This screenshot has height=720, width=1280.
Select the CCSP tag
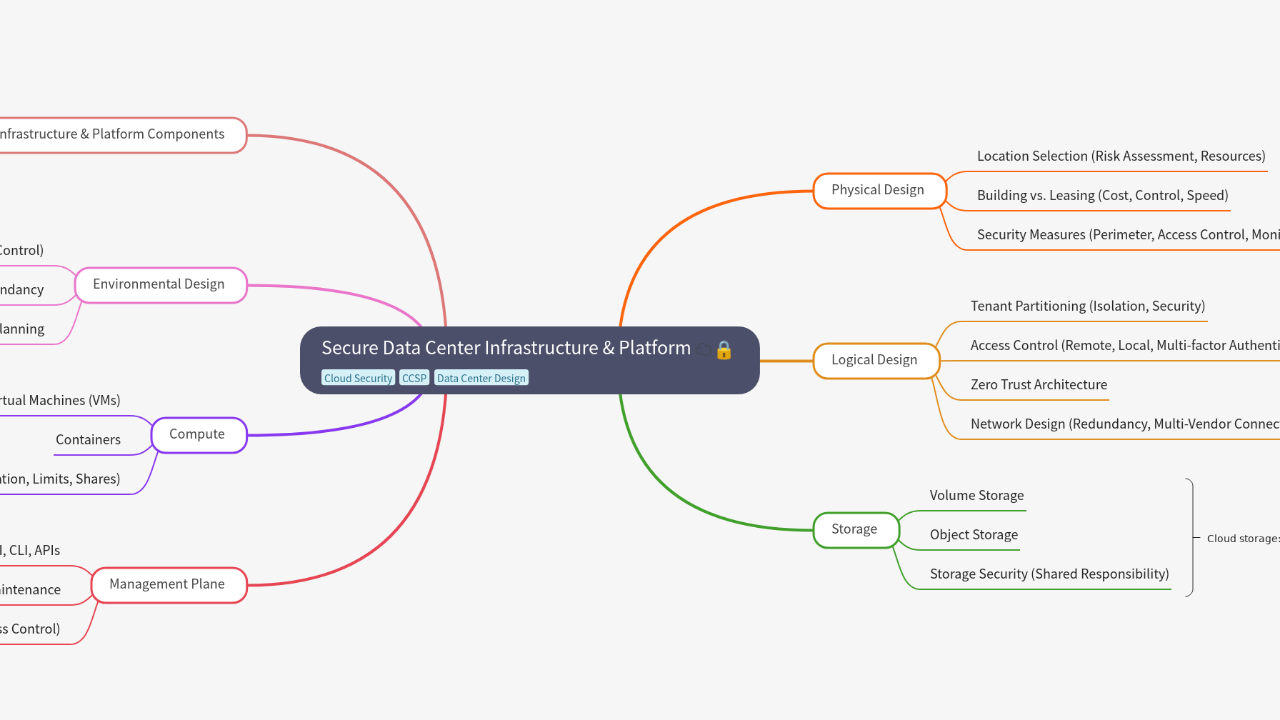[x=414, y=378]
